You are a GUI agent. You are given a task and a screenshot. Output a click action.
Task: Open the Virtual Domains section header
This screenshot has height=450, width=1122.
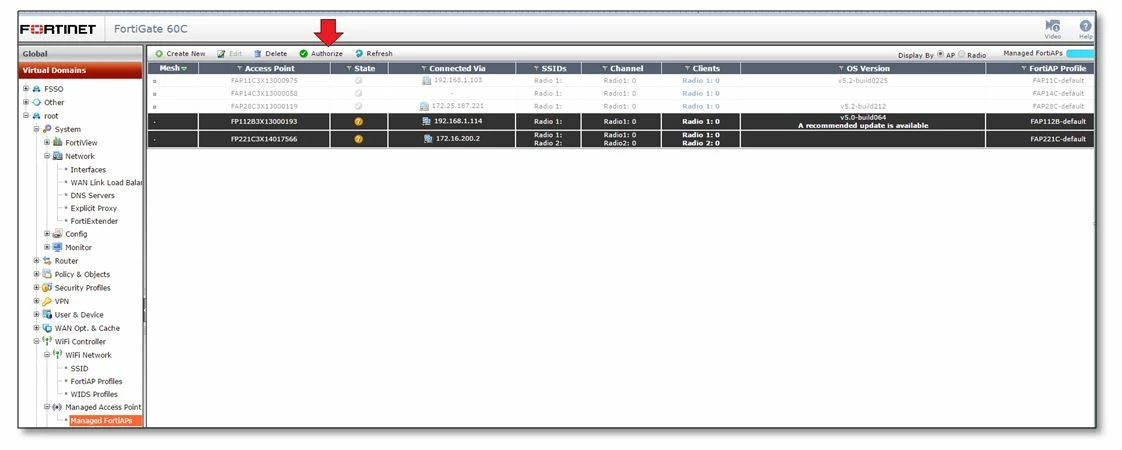point(80,70)
